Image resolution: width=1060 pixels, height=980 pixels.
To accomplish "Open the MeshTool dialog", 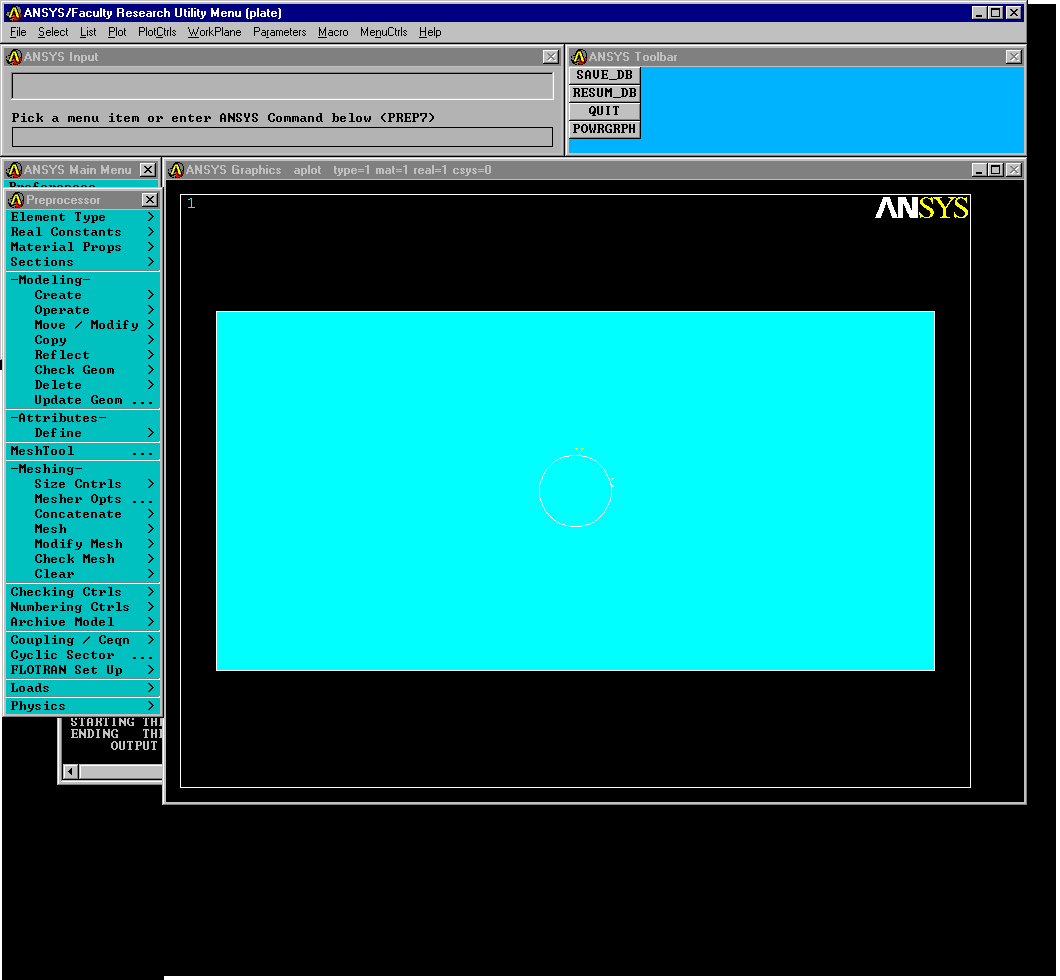I will tap(82, 451).
